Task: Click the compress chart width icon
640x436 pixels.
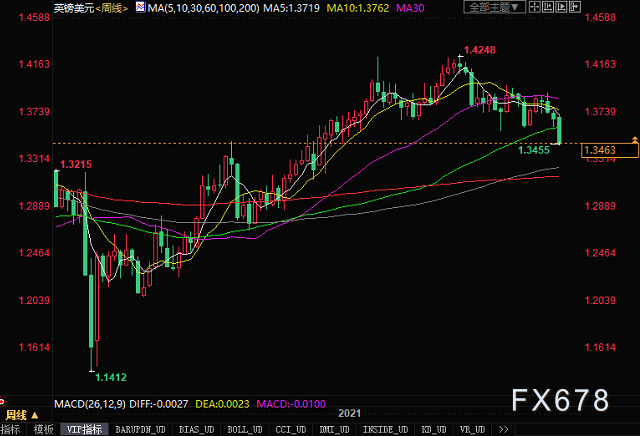Action: tap(548, 7)
